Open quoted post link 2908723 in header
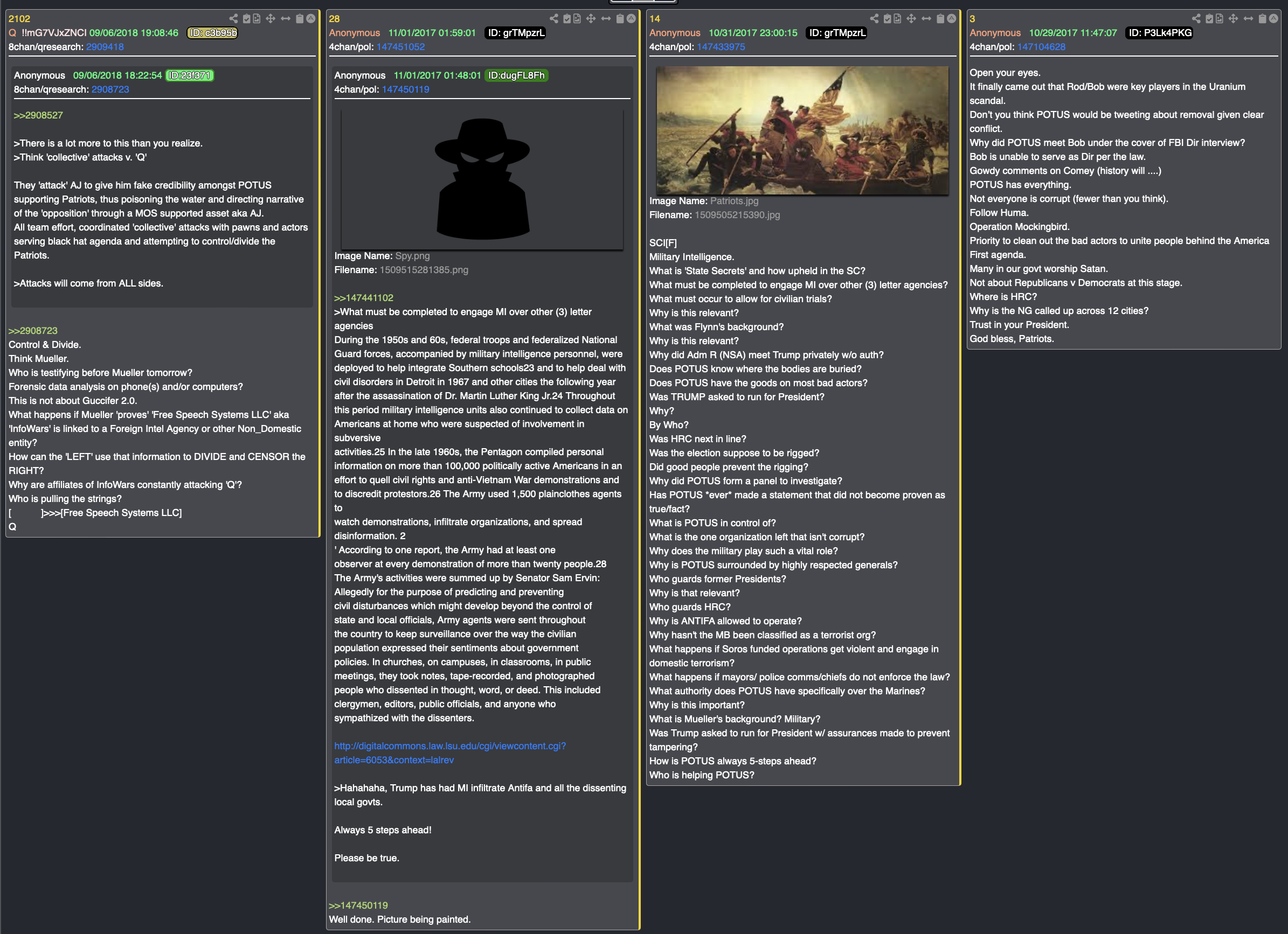The width and height of the screenshot is (1288, 934). tap(110, 89)
